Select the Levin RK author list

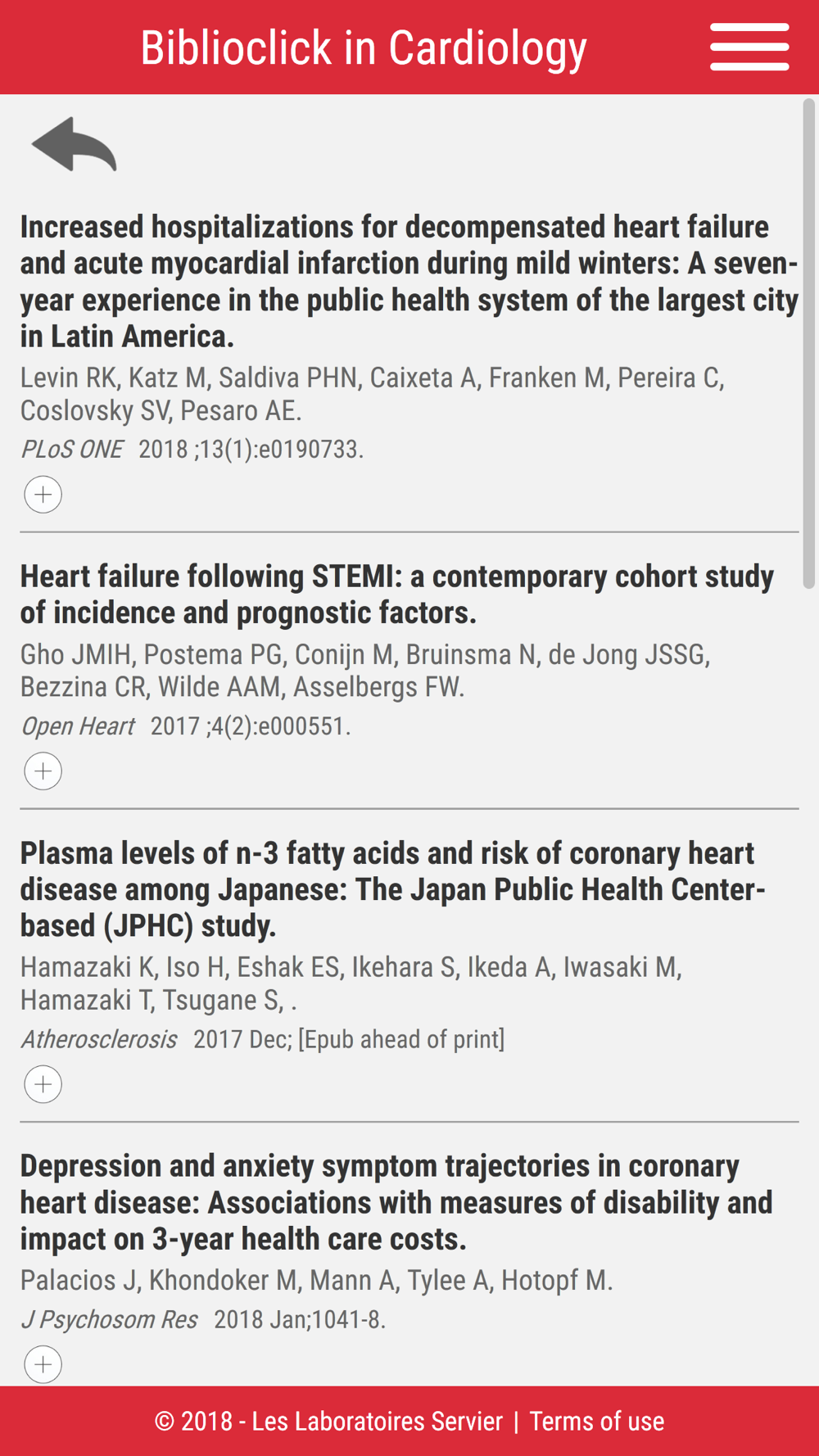373,394
